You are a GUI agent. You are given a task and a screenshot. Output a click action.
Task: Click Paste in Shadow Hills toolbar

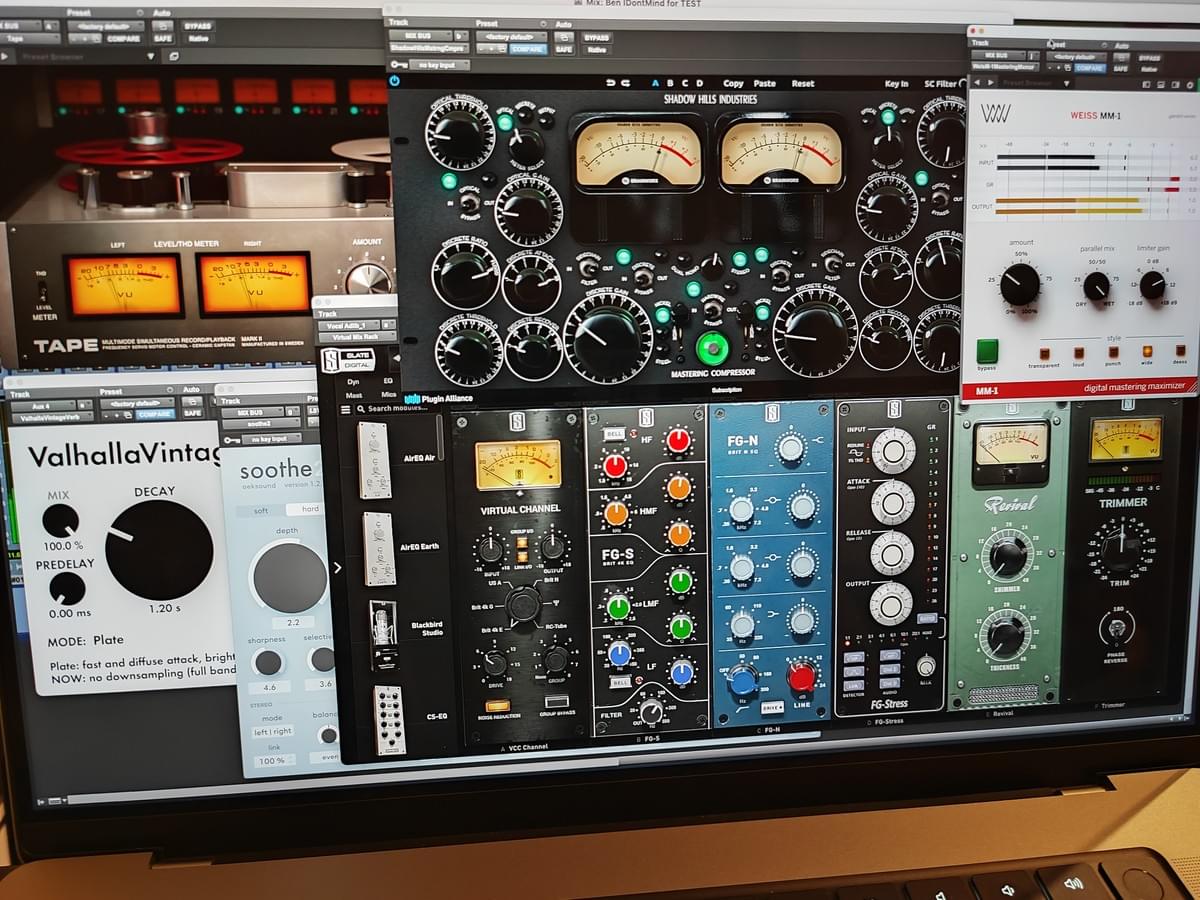click(765, 84)
